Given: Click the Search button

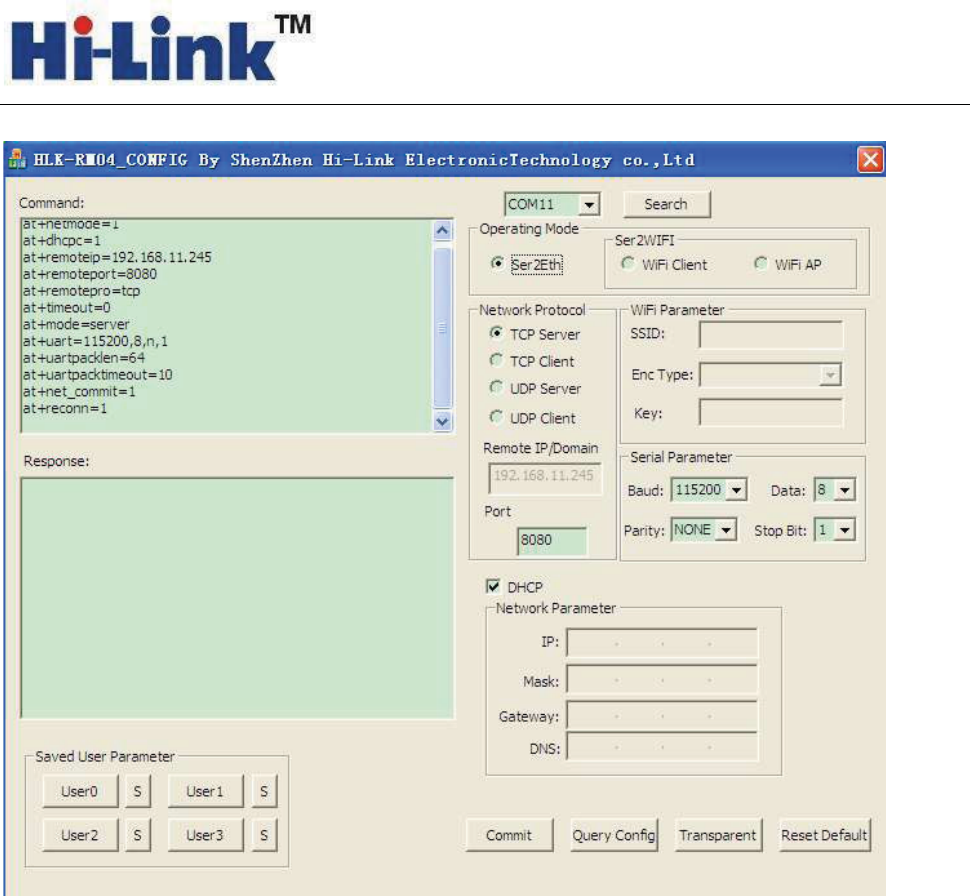Looking at the screenshot, I should (666, 204).
